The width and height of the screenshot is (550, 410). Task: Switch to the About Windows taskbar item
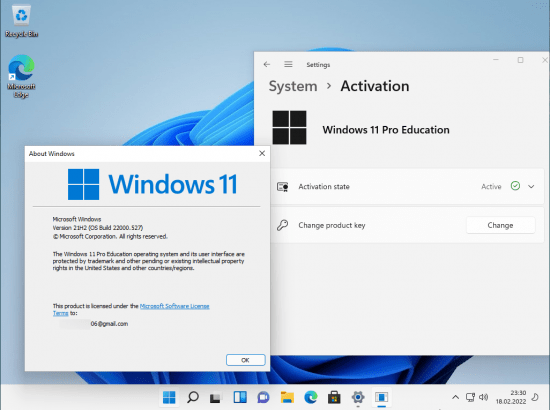381,397
